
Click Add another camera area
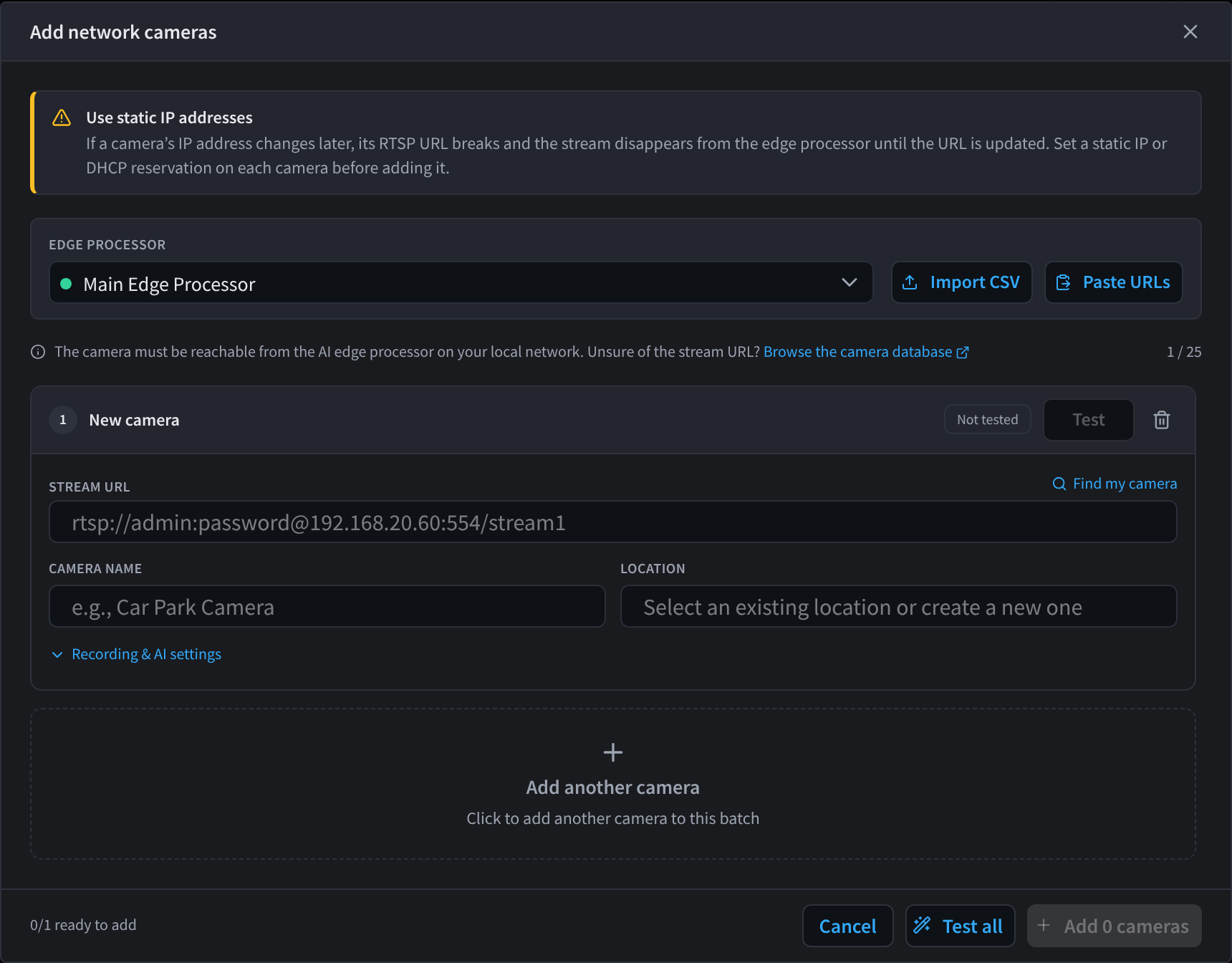[x=612, y=784]
